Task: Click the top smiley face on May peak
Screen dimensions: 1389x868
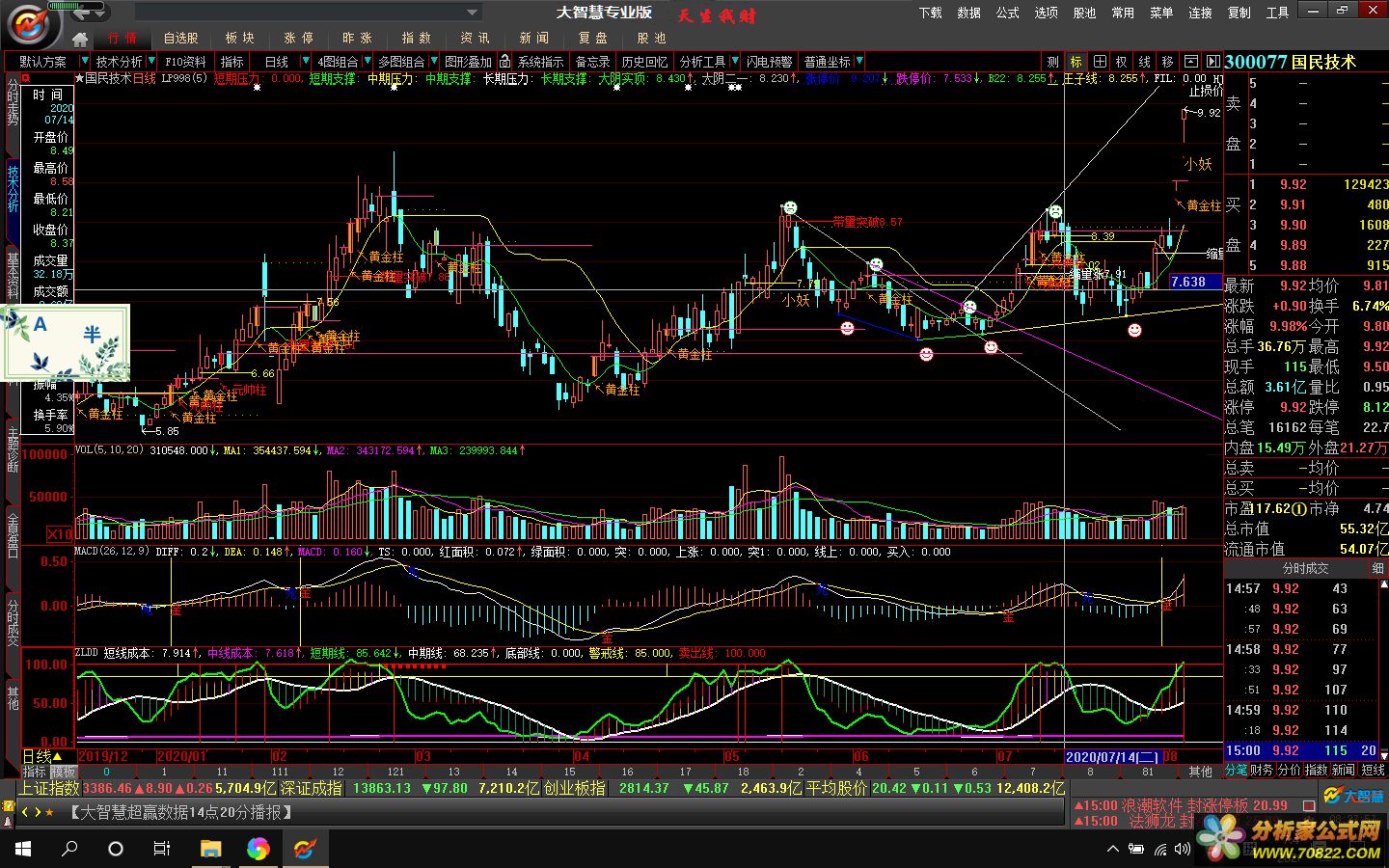Action: (790, 207)
